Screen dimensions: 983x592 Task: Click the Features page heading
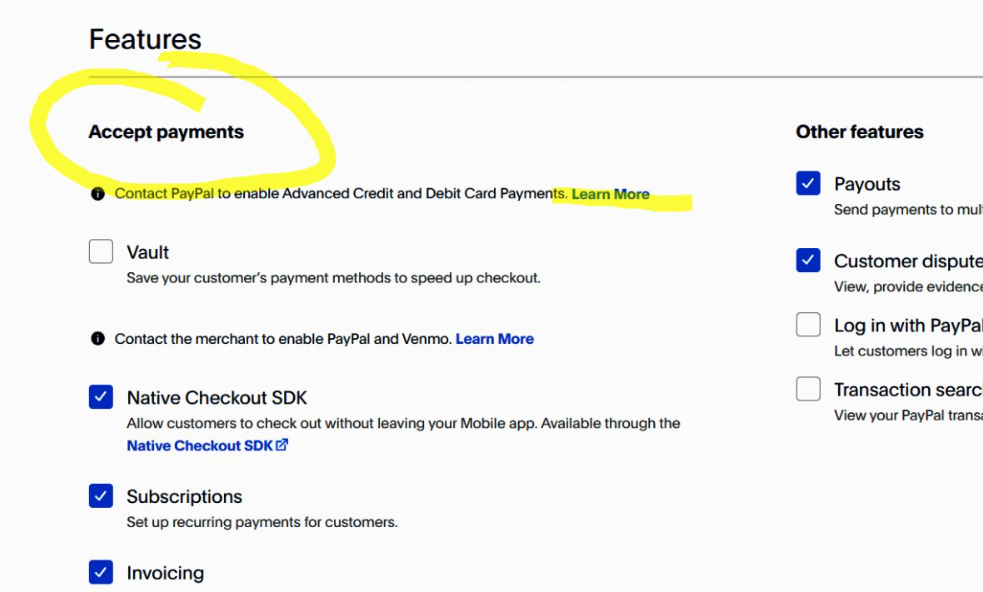click(x=145, y=39)
